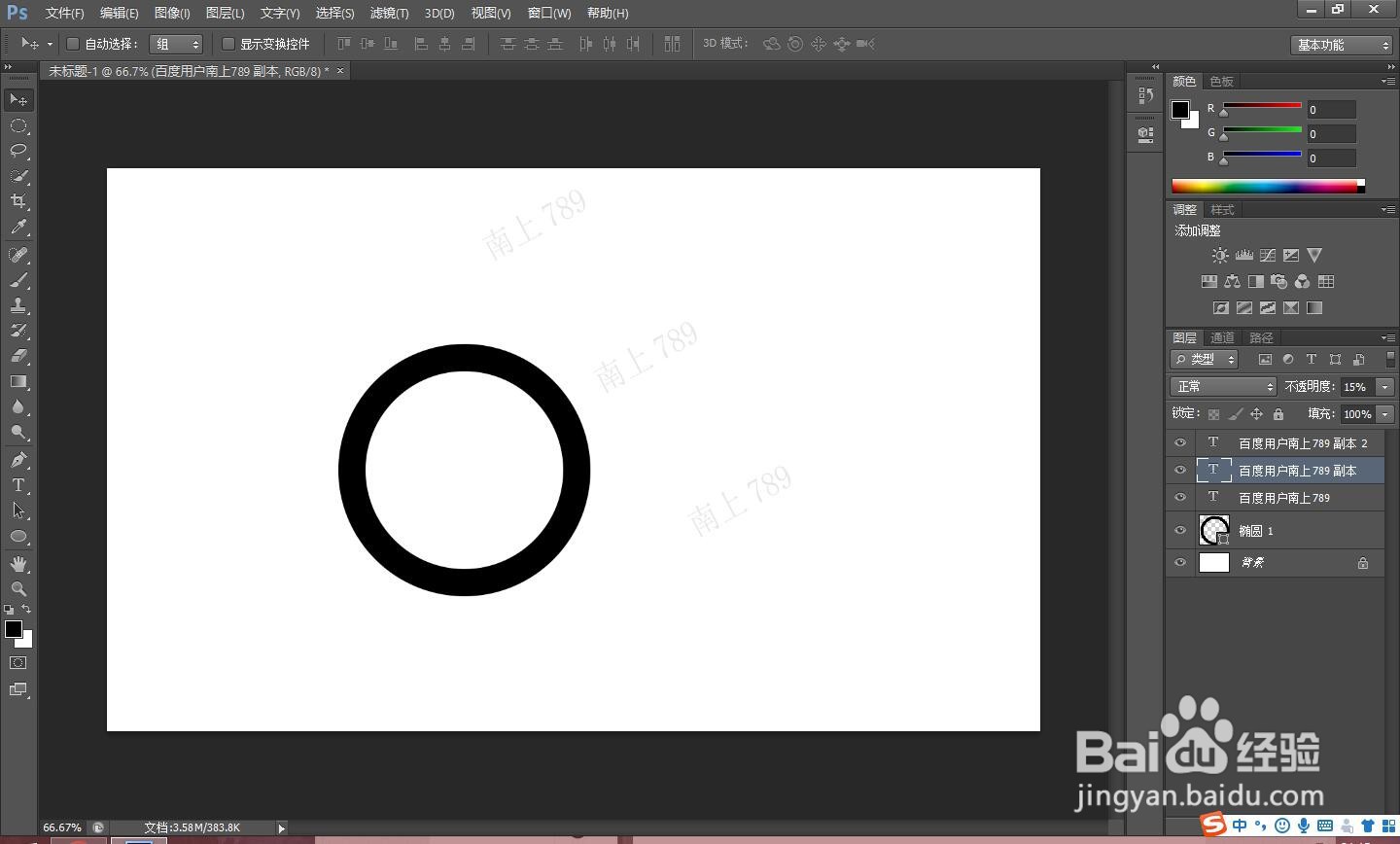Screen dimensions: 1400x844
Task: Add Color Balance adjustment icon
Action: pos(1233,282)
